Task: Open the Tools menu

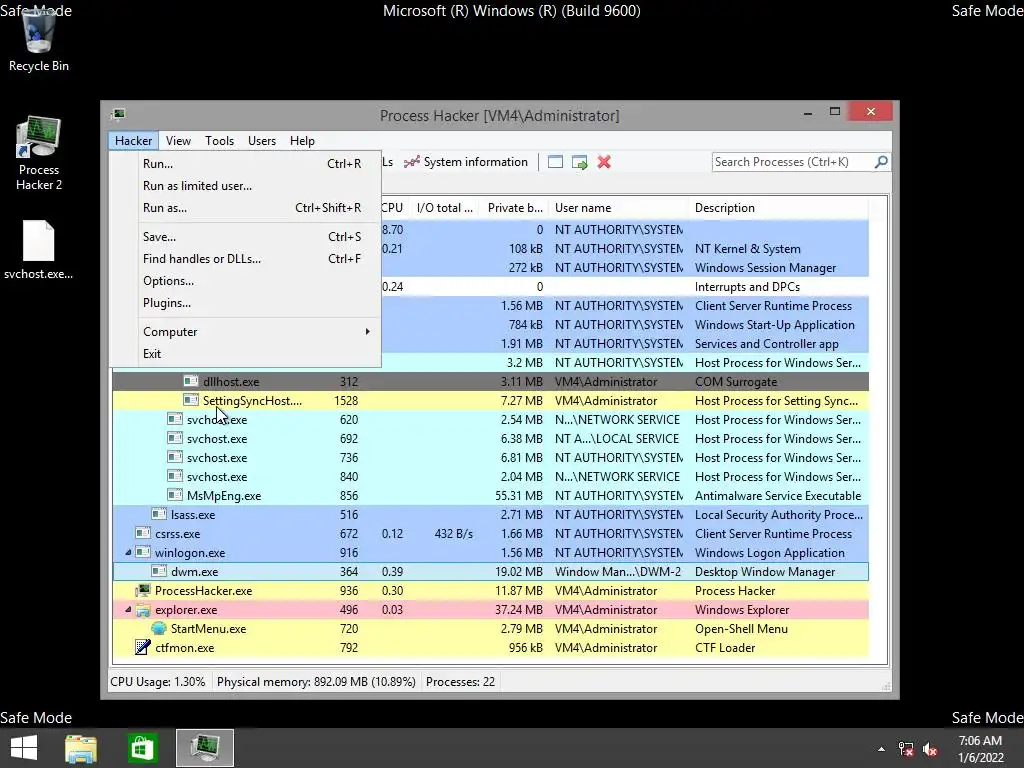Action: tap(219, 141)
